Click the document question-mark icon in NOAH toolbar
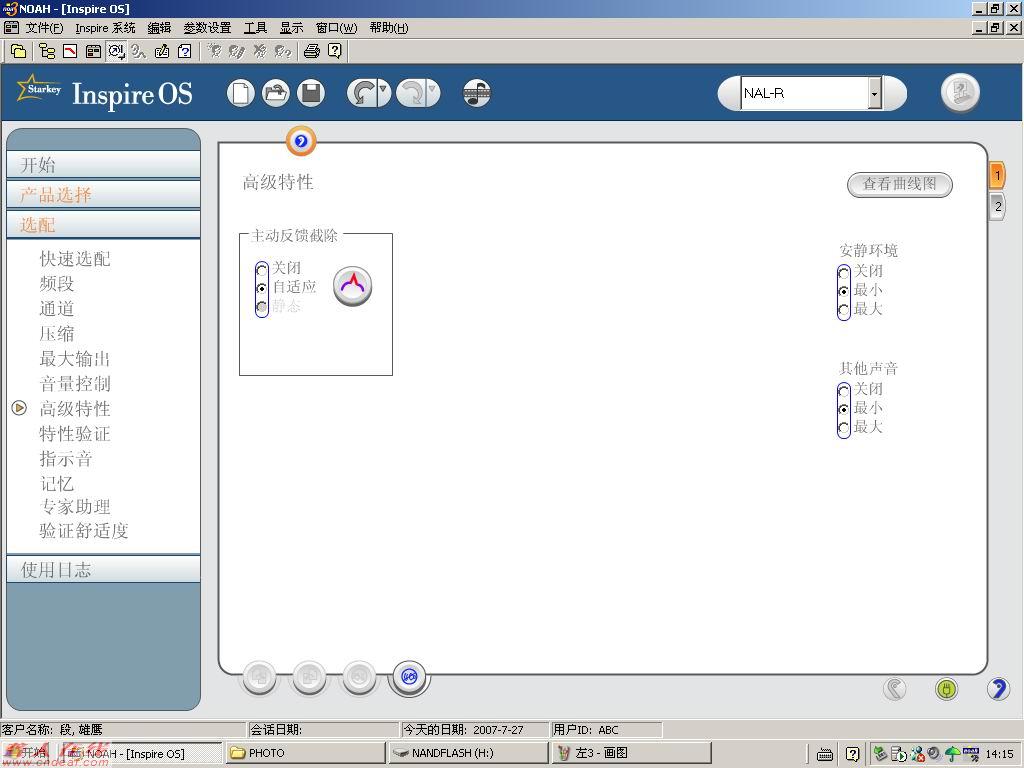The image size is (1024, 768). [x=185, y=51]
